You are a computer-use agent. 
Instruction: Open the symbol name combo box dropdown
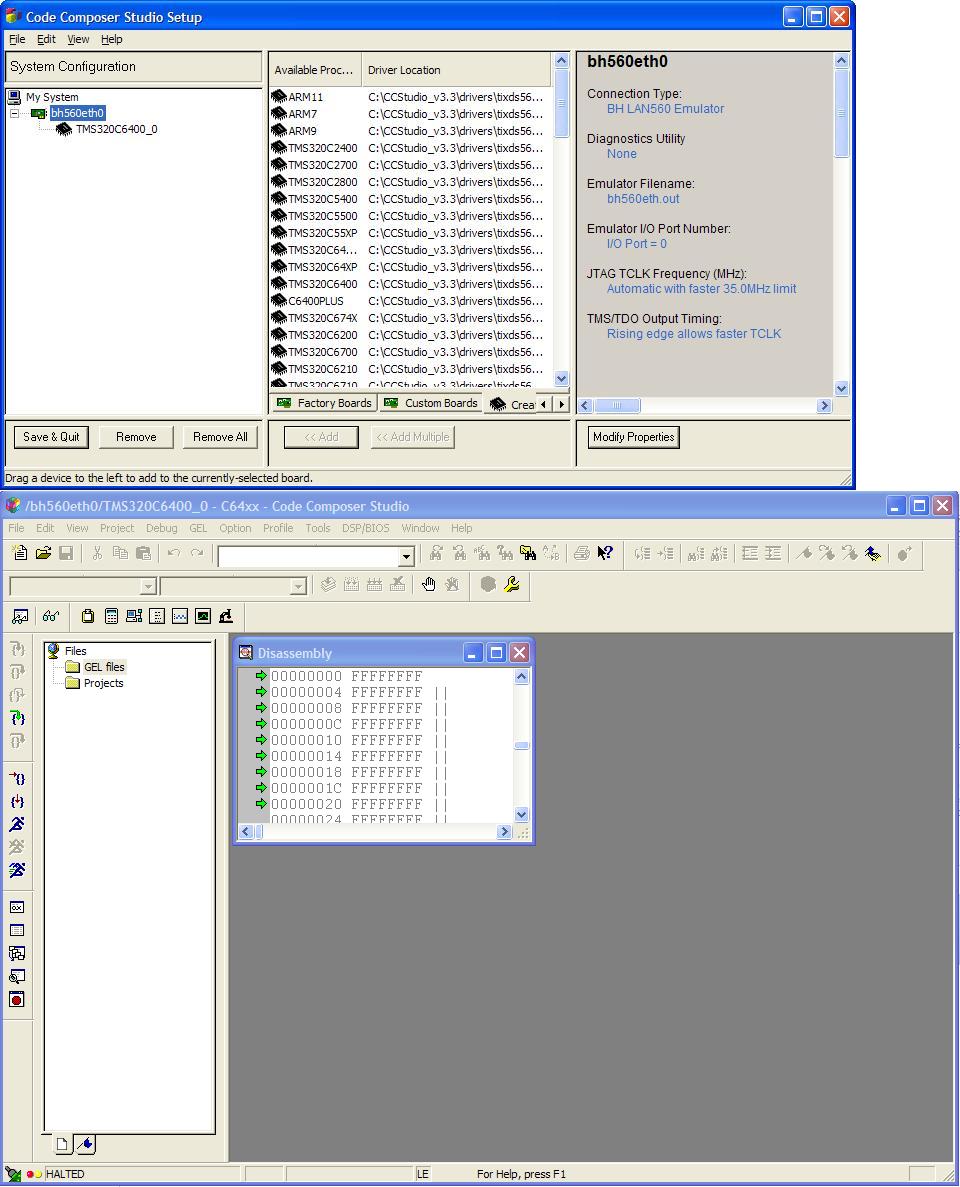click(x=405, y=557)
